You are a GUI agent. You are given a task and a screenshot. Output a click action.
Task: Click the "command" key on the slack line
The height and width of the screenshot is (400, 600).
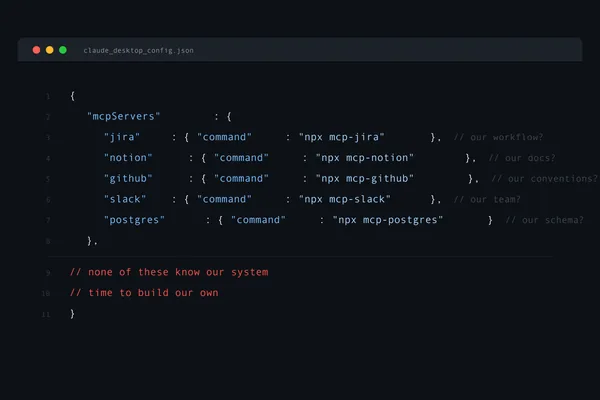(x=225, y=199)
